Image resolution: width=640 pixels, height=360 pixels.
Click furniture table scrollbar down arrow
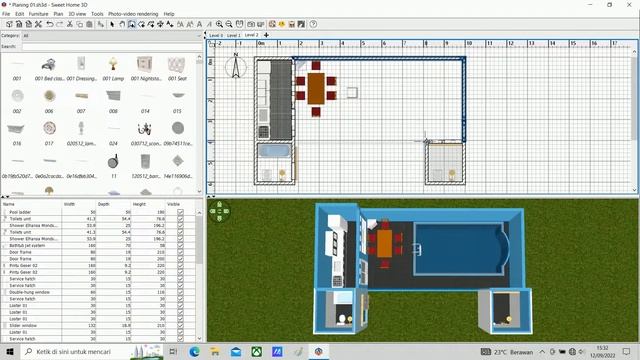pyautogui.click(x=199, y=338)
